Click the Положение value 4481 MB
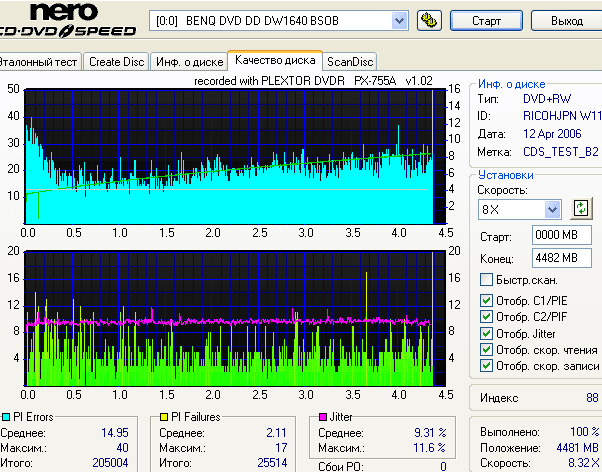Viewport: 602px width, 472px height. point(577,448)
